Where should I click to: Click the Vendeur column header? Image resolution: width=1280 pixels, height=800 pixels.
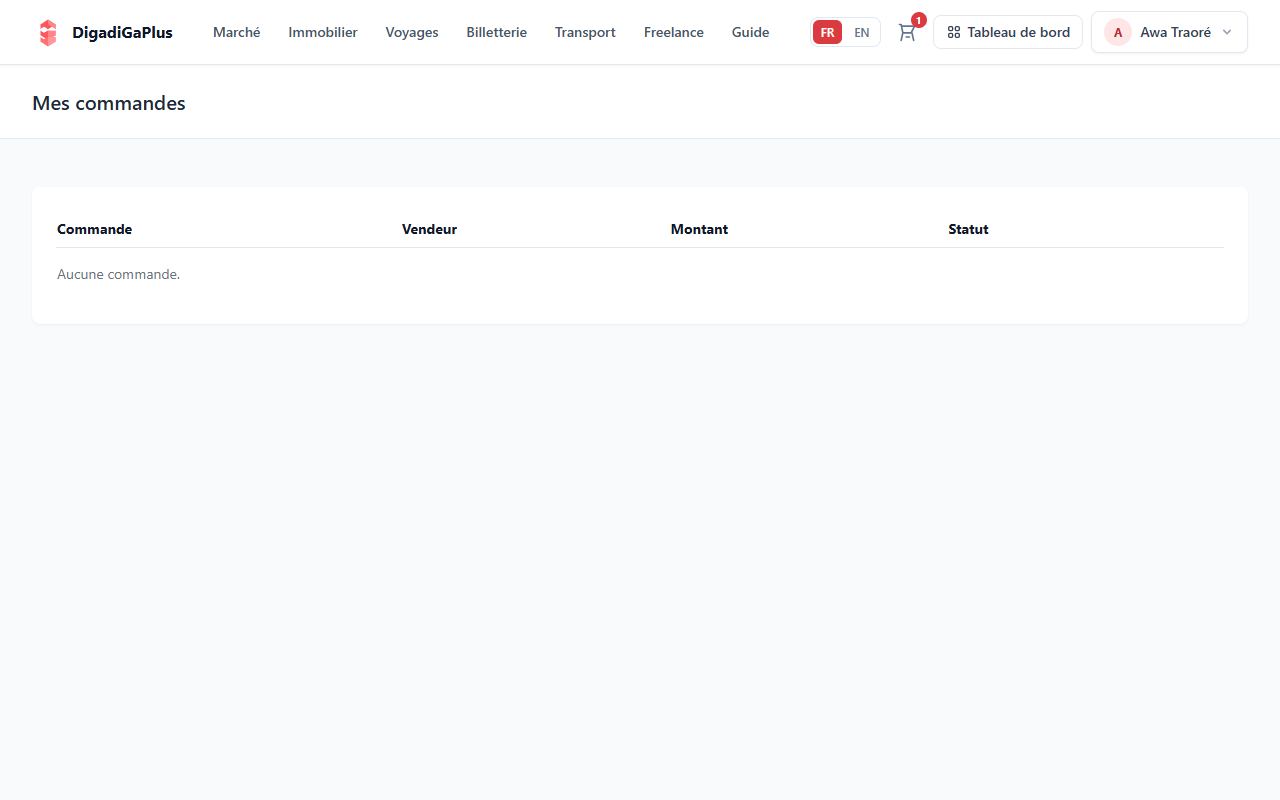pyautogui.click(x=429, y=229)
